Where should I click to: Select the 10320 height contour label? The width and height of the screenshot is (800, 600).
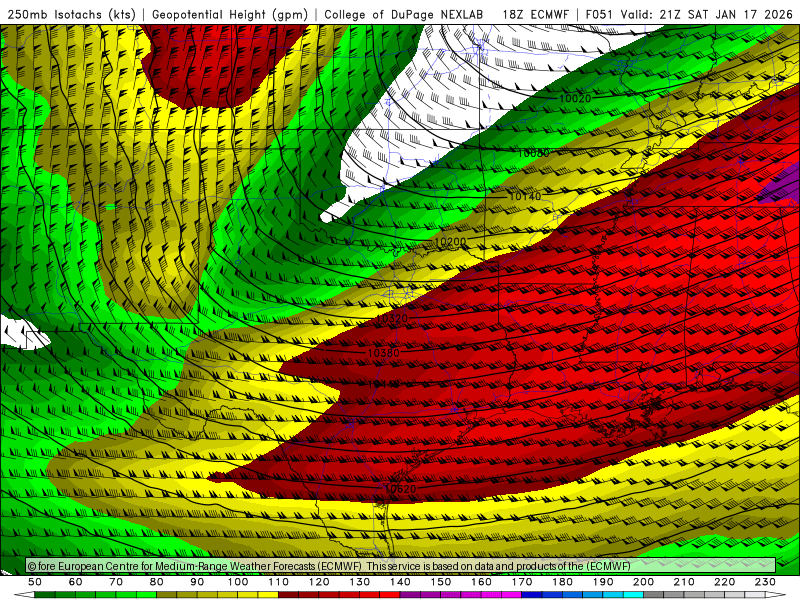pyautogui.click(x=392, y=318)
